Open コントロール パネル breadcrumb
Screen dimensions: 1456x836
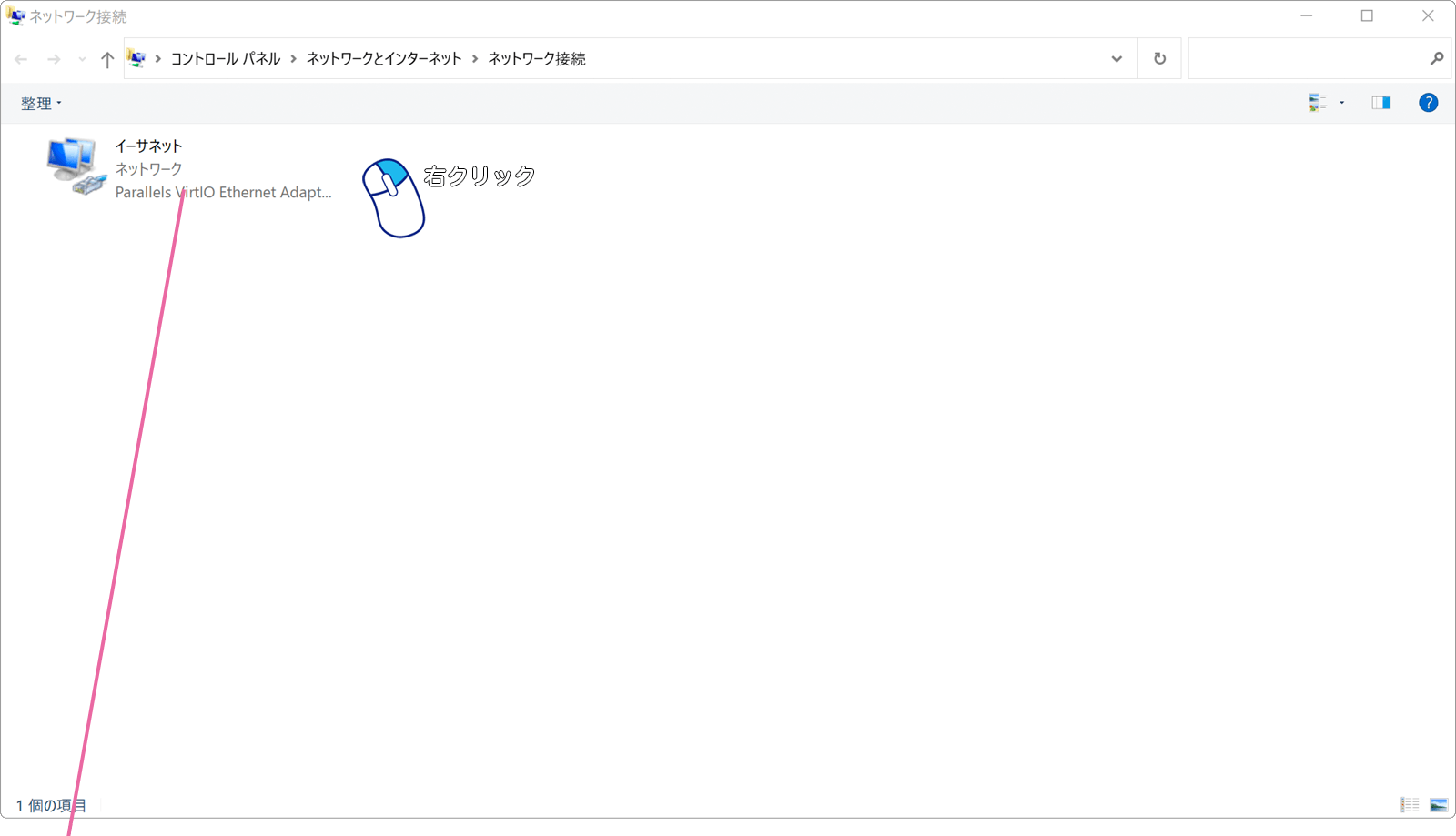(x=226, y=58)
